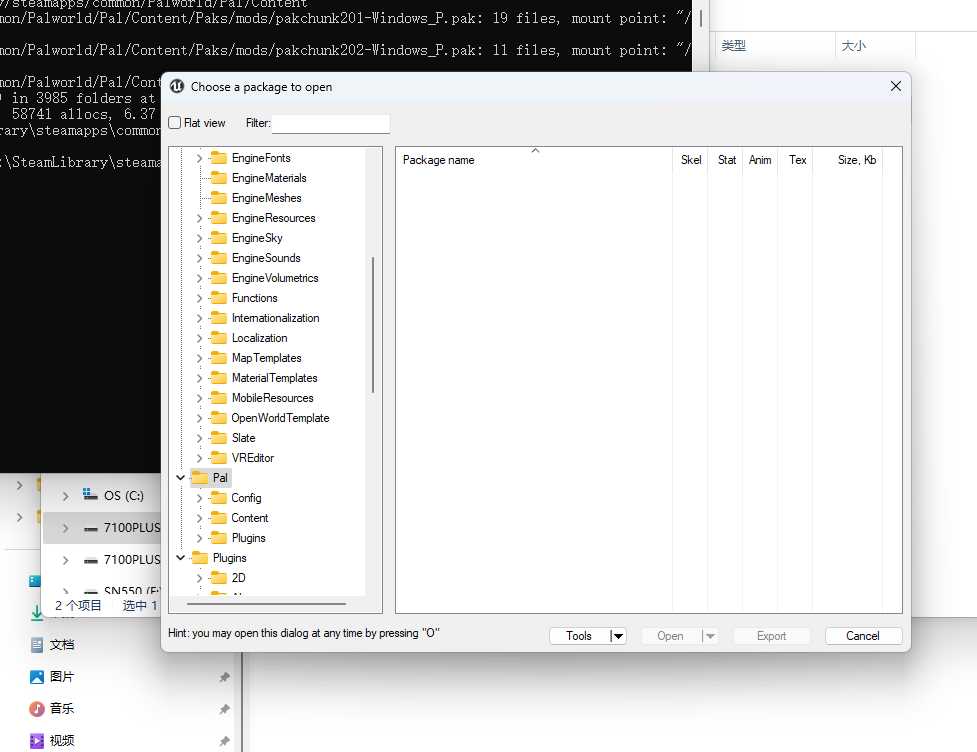Expand the OS (C:) drive node
The height and width of the screenshot is (752, 977).
point(66,496)
